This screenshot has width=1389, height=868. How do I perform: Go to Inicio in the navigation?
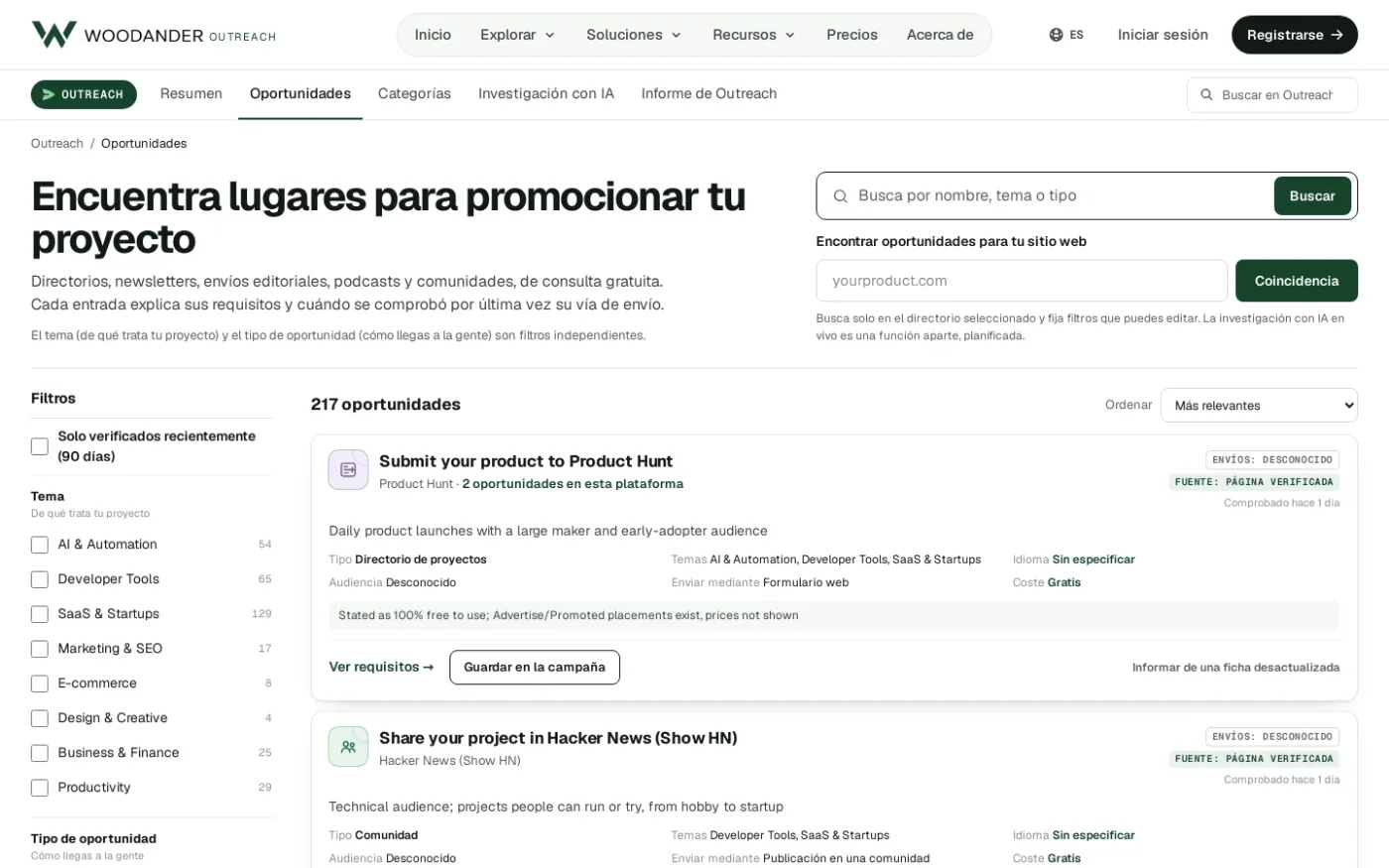[433, 35]
